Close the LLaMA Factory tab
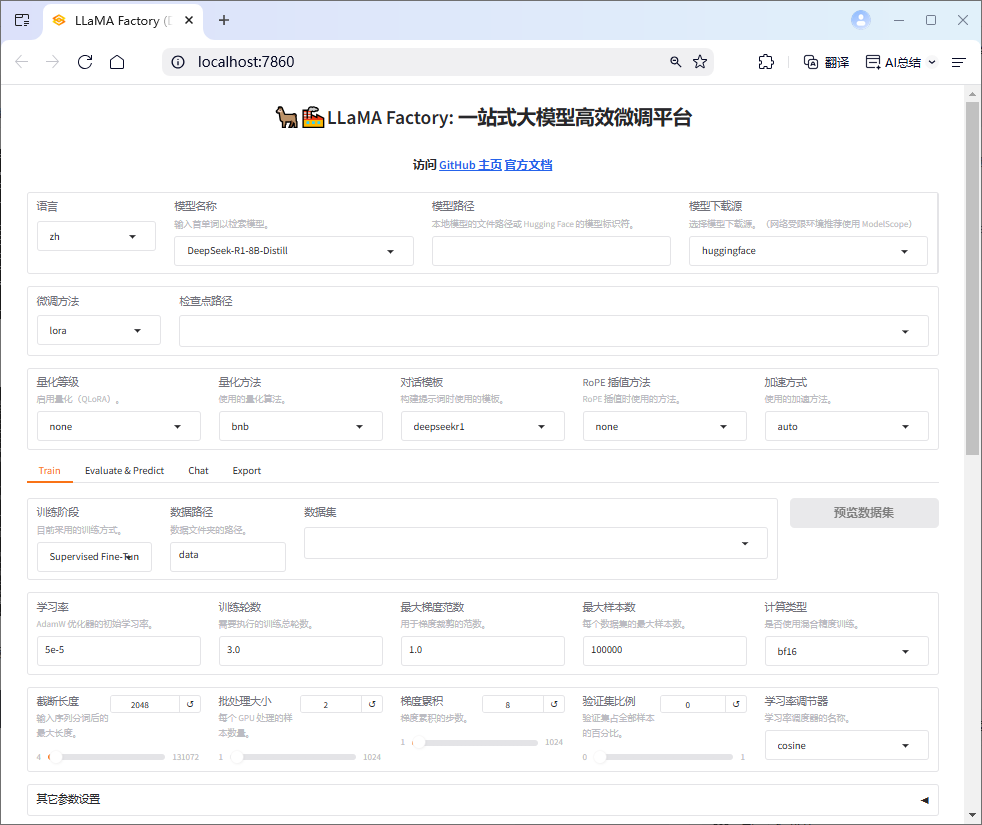Viewport: 982px width, 825px height. tap(189, 20)
